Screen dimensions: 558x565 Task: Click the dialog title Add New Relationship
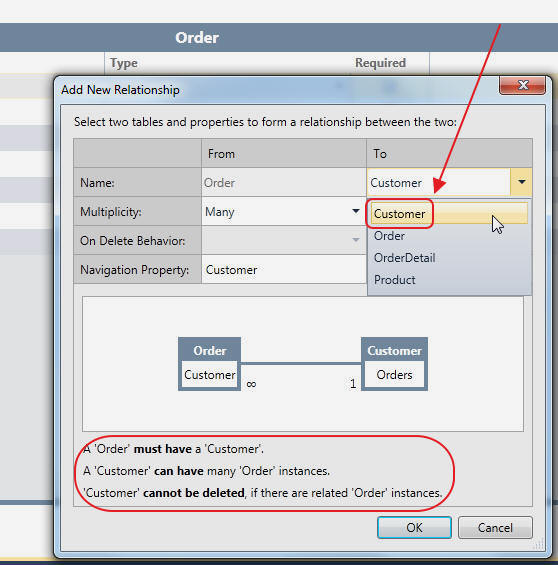[120, 90]
